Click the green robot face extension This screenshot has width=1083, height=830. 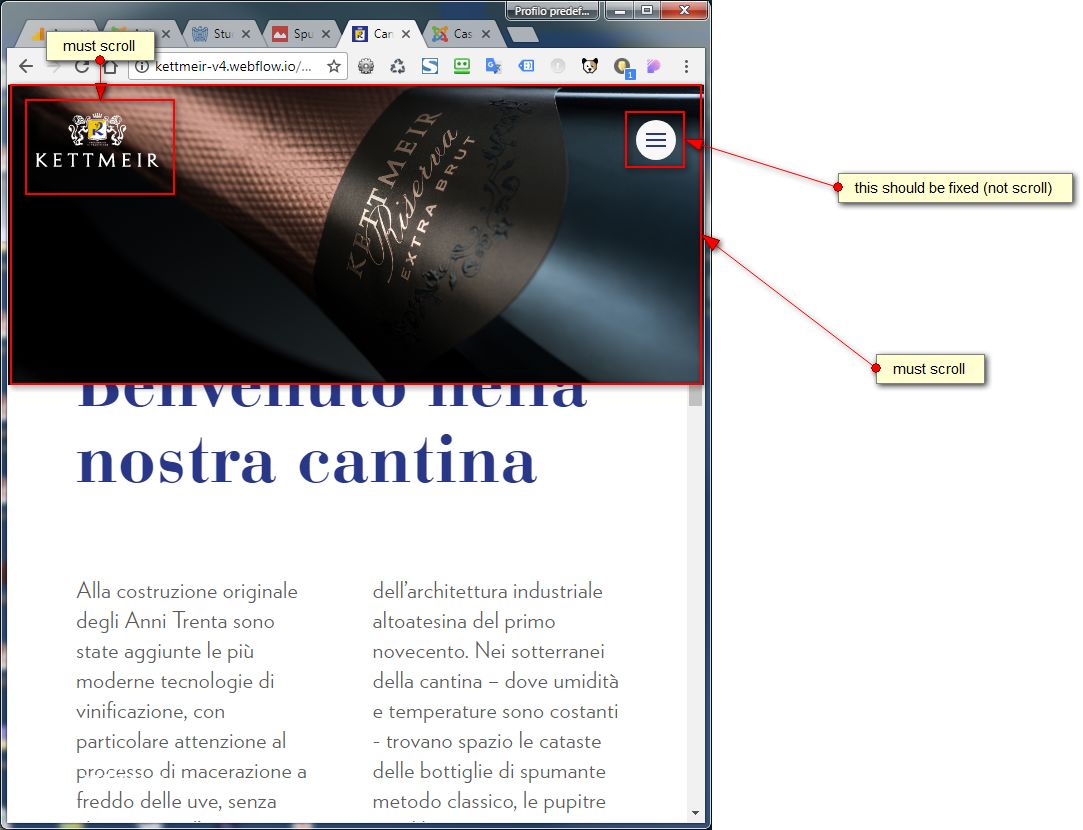(x=461, y=66)
